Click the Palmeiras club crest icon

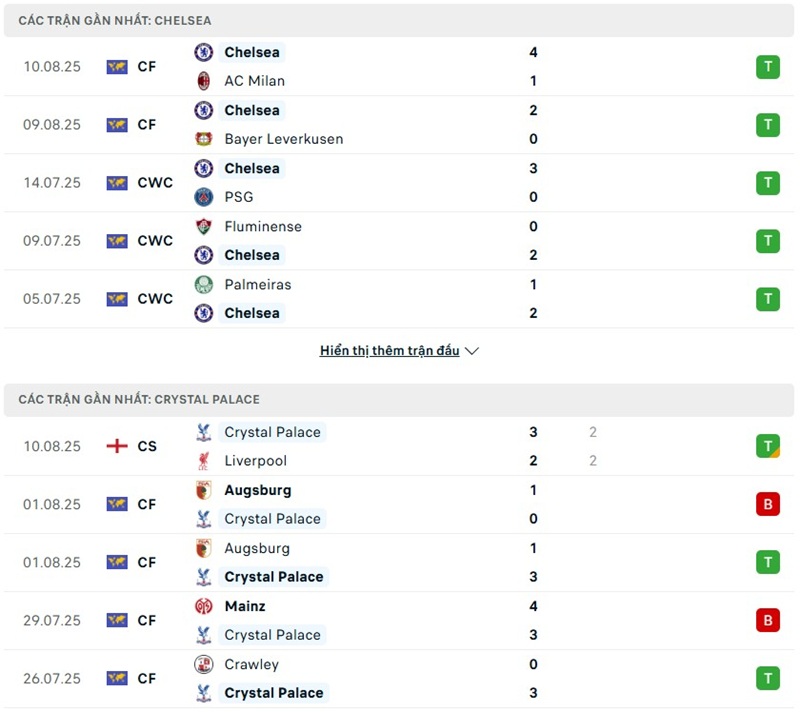coord(204,285)
